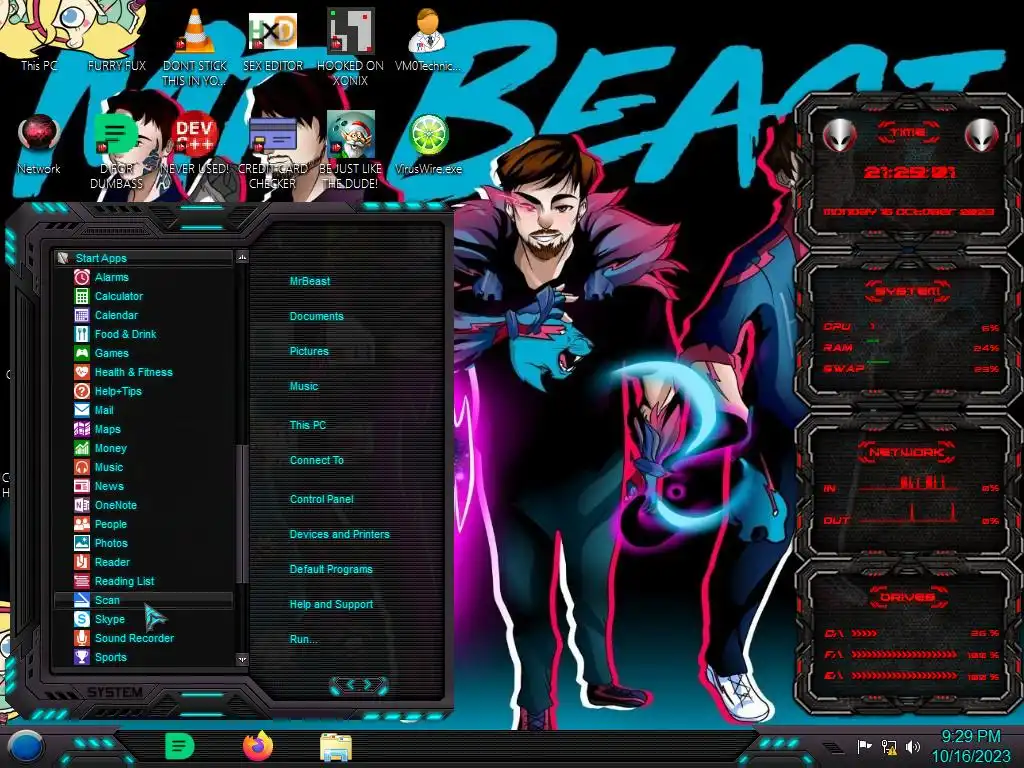Open This PC from start menu right pane
Screen dimensions: 1024x768
pyautogui.click(x=308, y=425)
